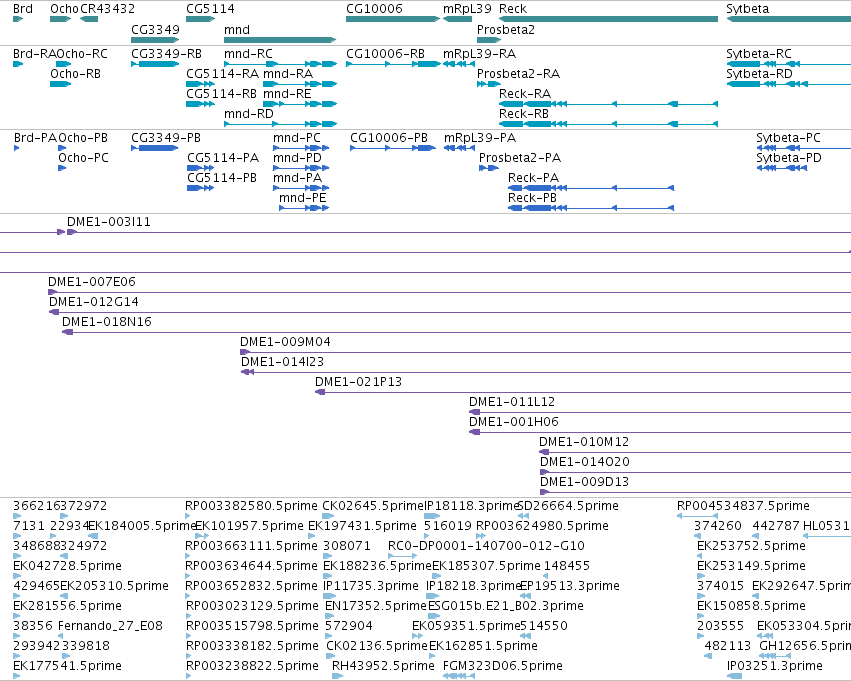Click the Sytbeta-RC transcript label
Screen dimensions: 851x681
[x=759, y=54]
